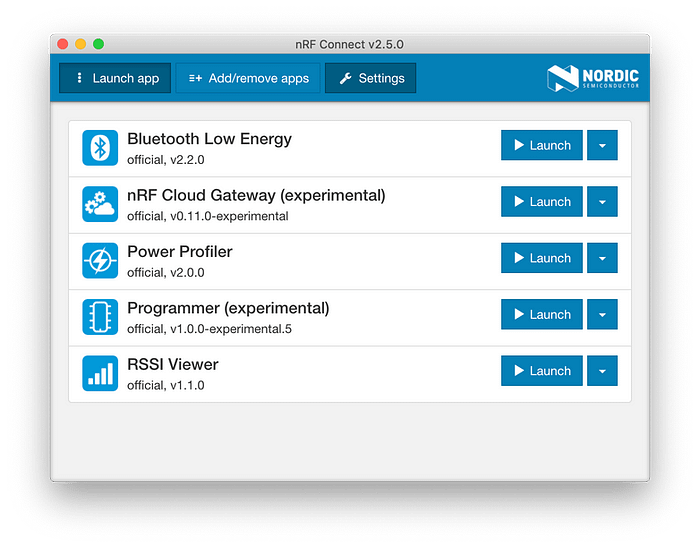Expand Power Profiler launch options dropdown

(x=602, y=258)
